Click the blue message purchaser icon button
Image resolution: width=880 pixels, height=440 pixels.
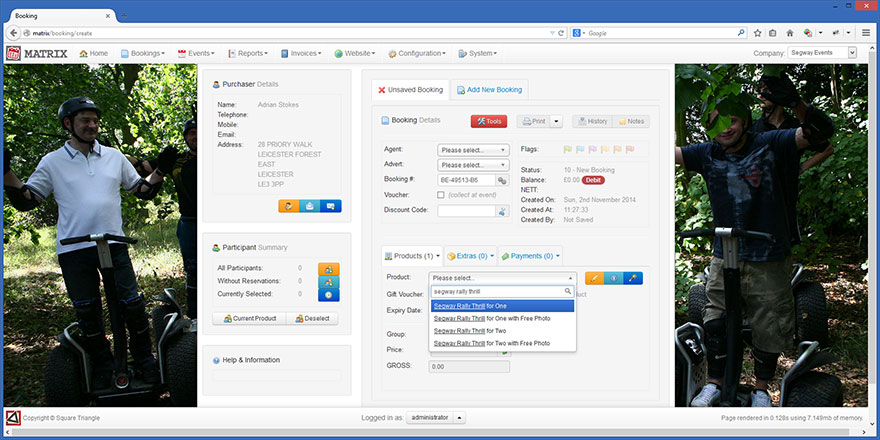pos(331,206)
